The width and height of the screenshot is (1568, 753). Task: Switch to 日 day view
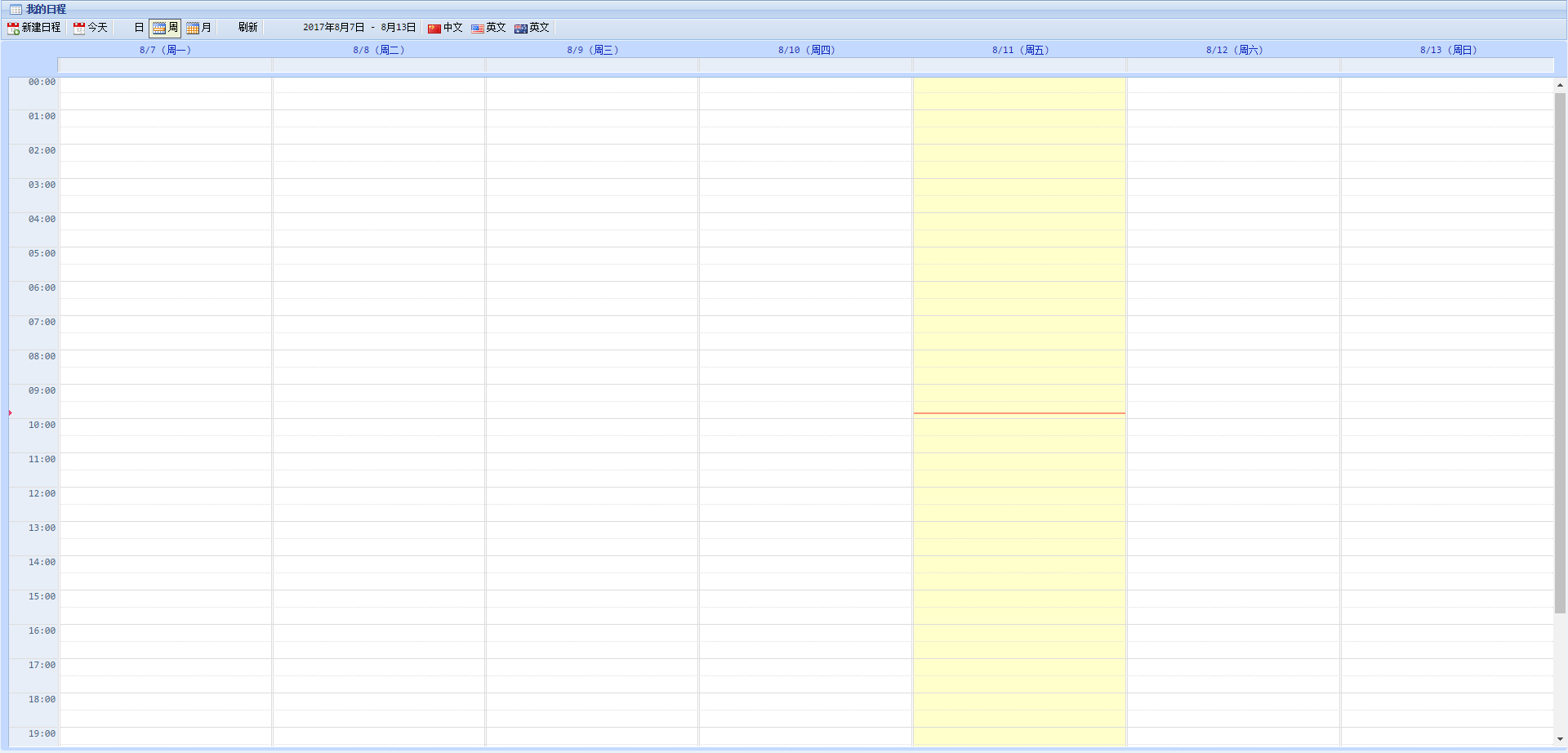click(x=139, y=28)
